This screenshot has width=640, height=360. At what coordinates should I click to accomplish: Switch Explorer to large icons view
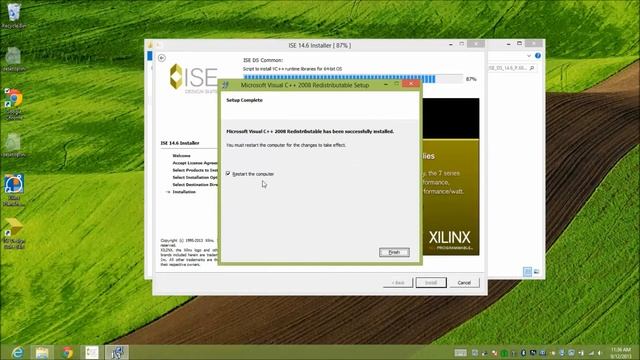pos(536,271)
